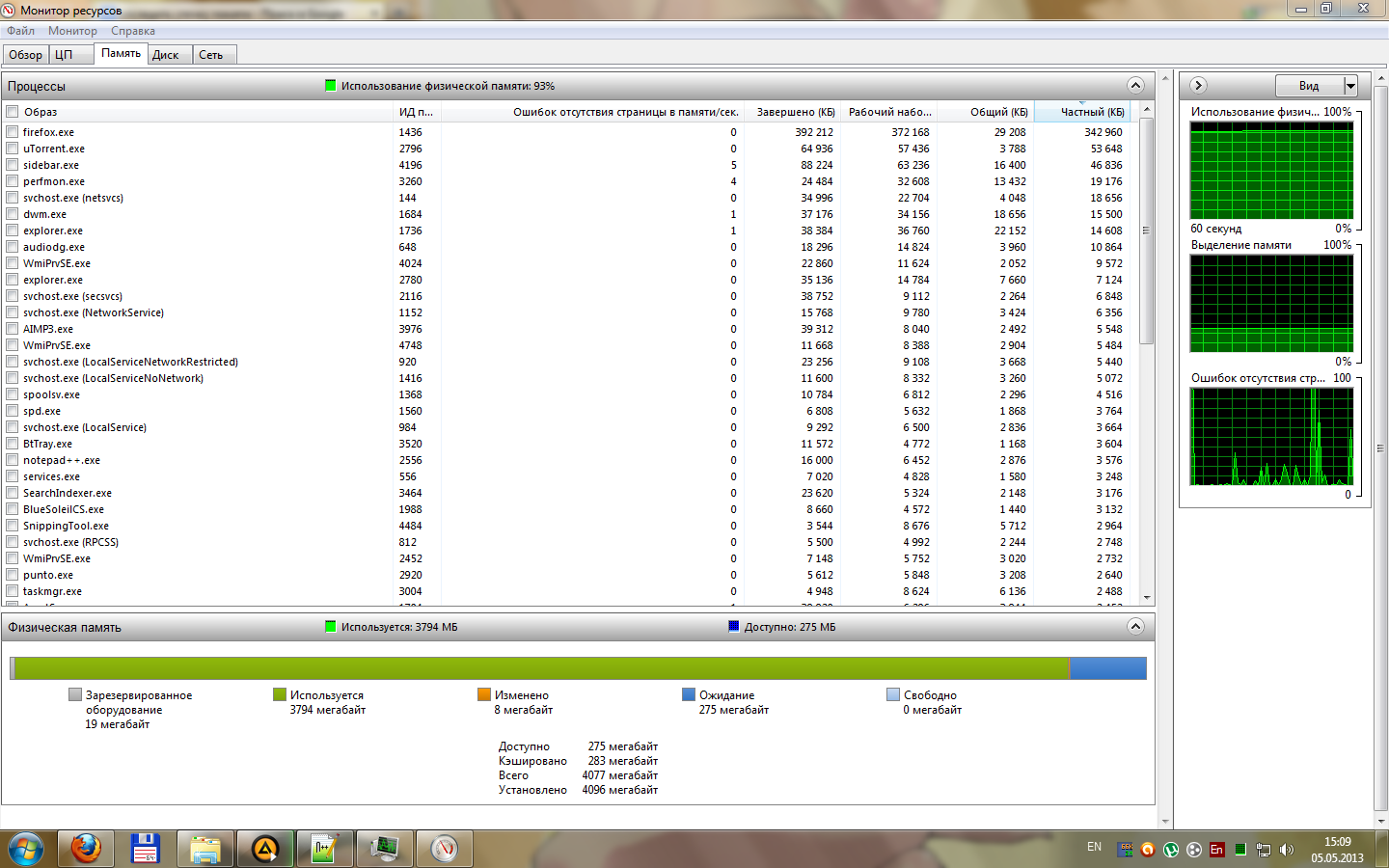The image size is (1389, 868).
Task: Tick the select-all checkbox beside Образ header
Action: click(x=13, y=112)
